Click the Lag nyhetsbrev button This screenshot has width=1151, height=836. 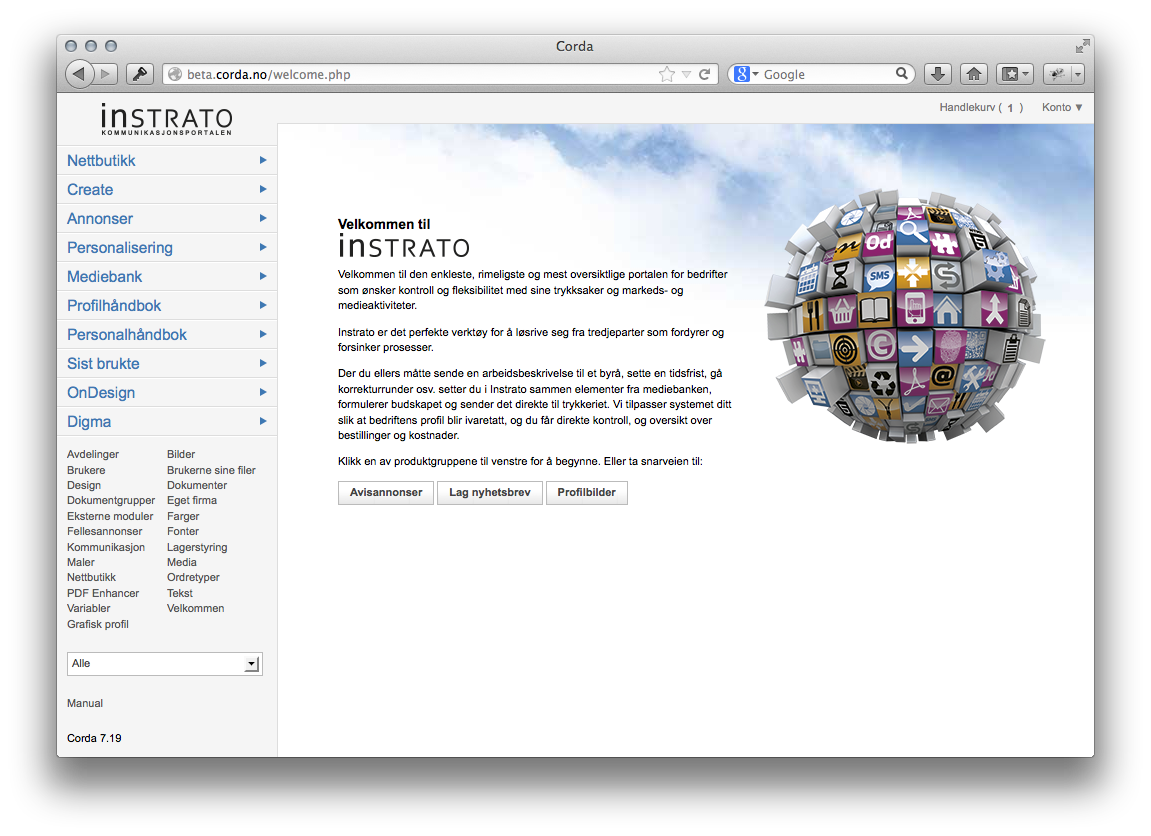coord(489,493)
